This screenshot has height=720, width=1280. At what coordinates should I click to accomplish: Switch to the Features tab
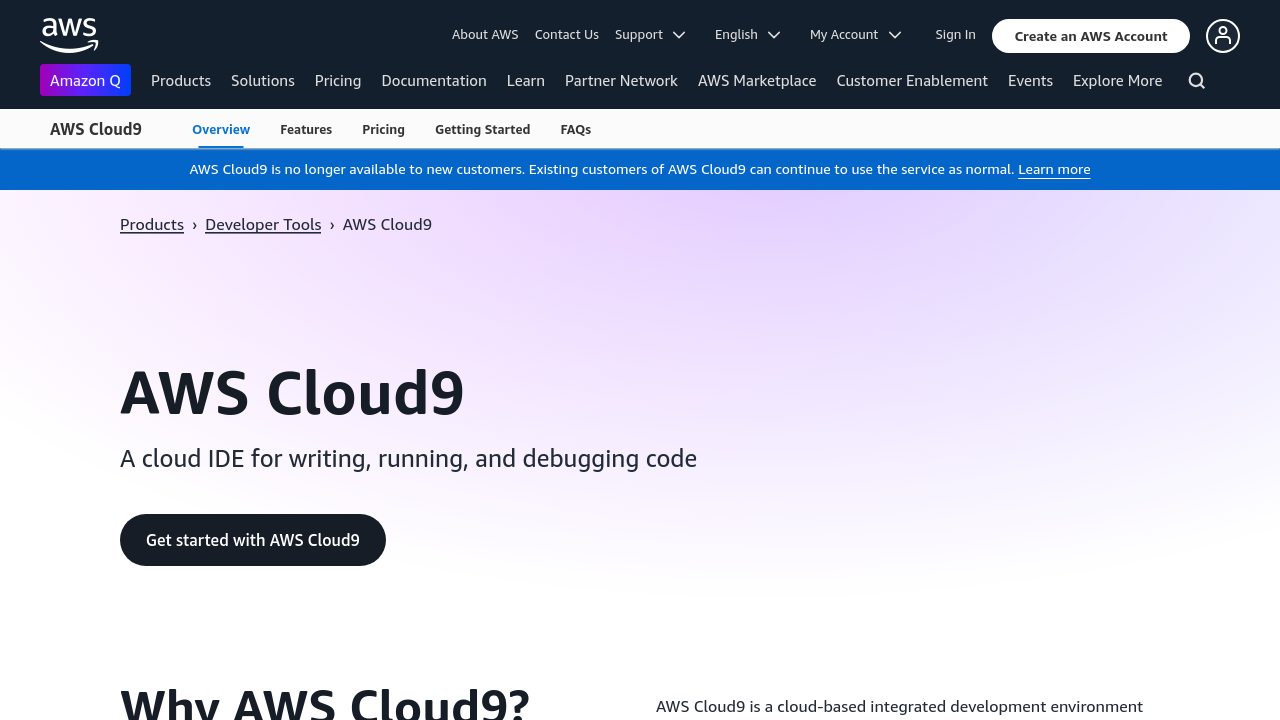(306, 129)
